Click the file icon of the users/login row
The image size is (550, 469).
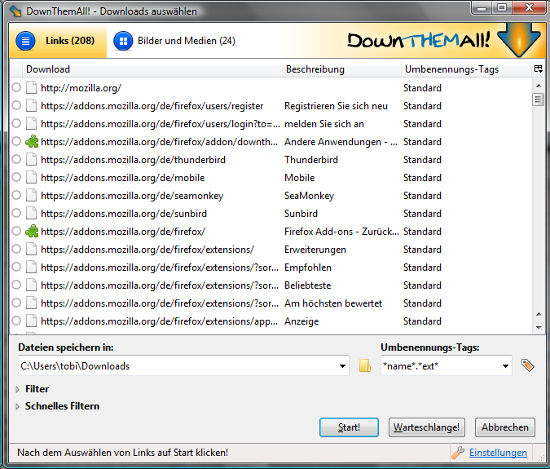pyautogui.click(x=31, y=123)
